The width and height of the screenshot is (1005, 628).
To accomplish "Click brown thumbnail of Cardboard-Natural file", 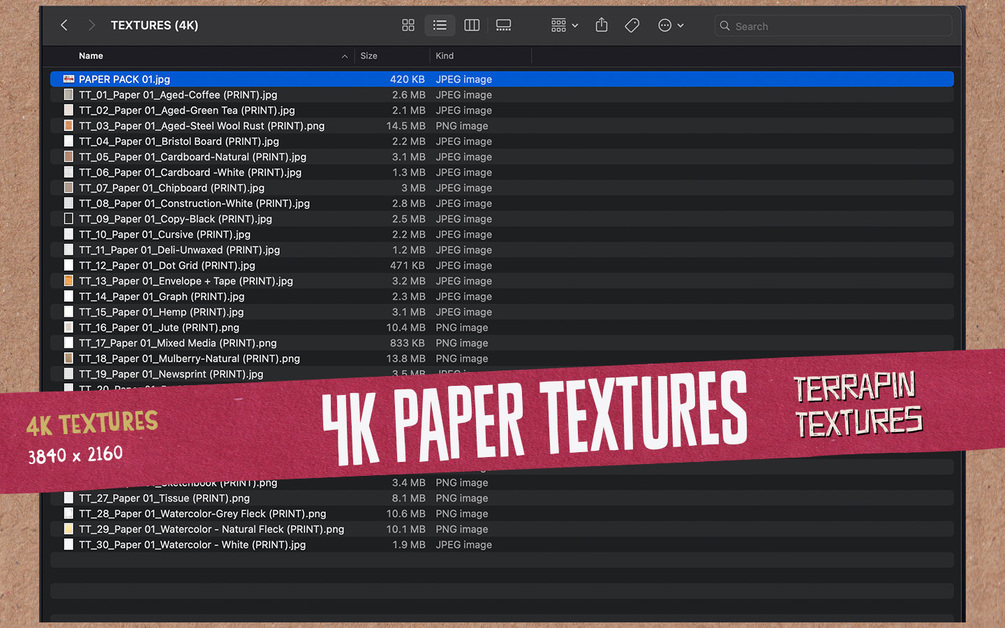I will point(69,156).
